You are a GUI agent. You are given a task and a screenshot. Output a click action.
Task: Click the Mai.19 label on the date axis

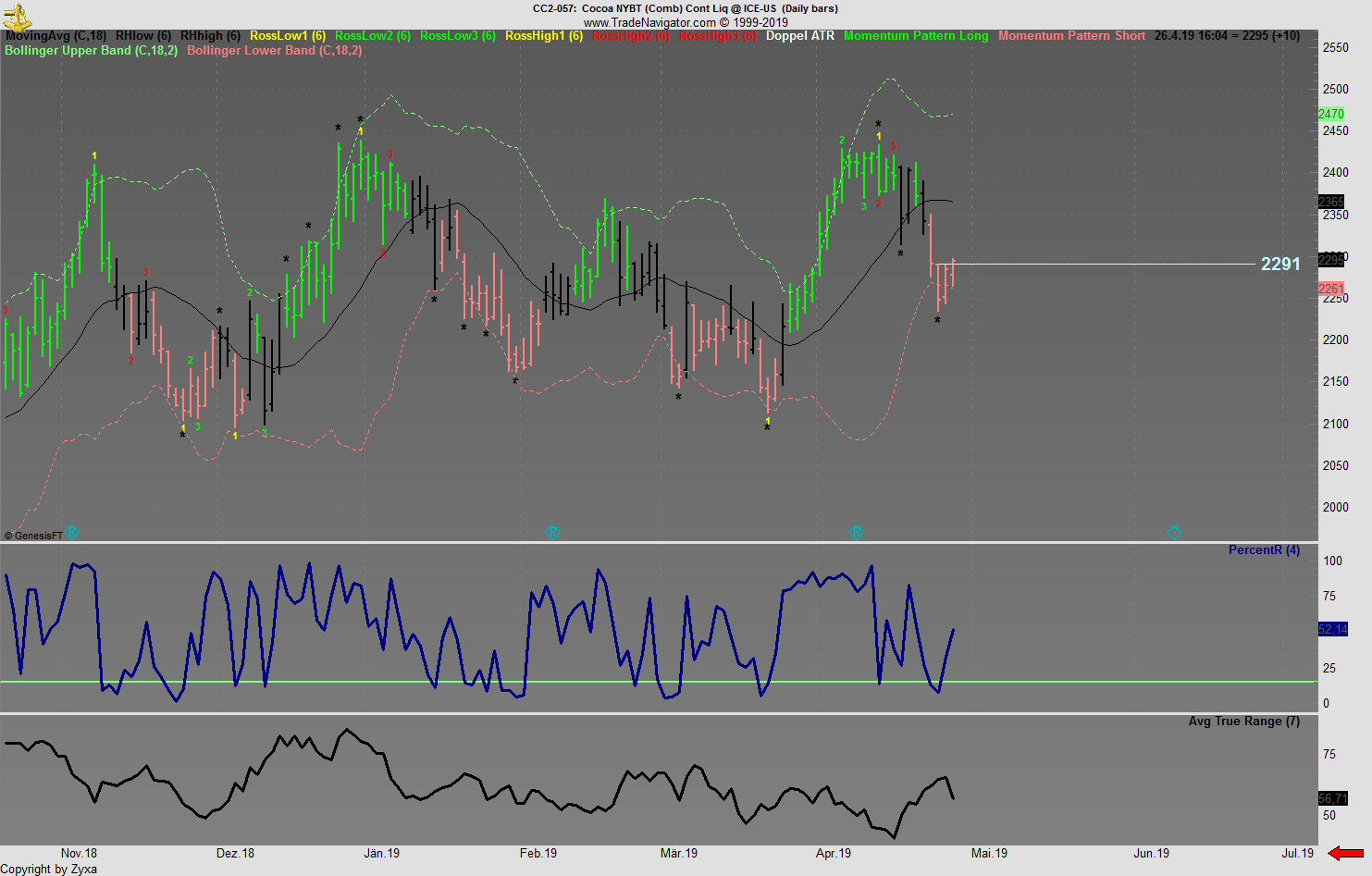pyautogui.click(x=988, y=853)
